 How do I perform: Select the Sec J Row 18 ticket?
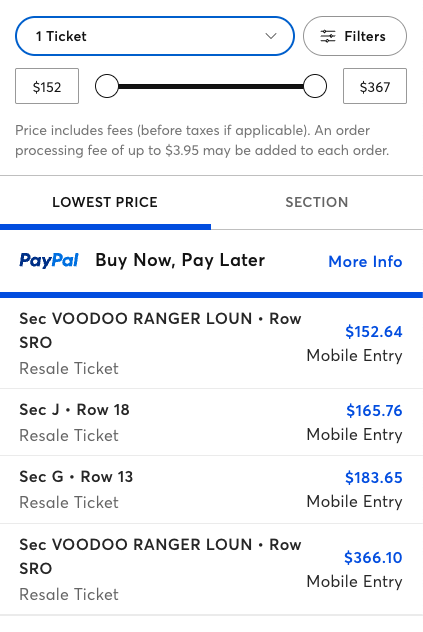[x=211, y=422]
